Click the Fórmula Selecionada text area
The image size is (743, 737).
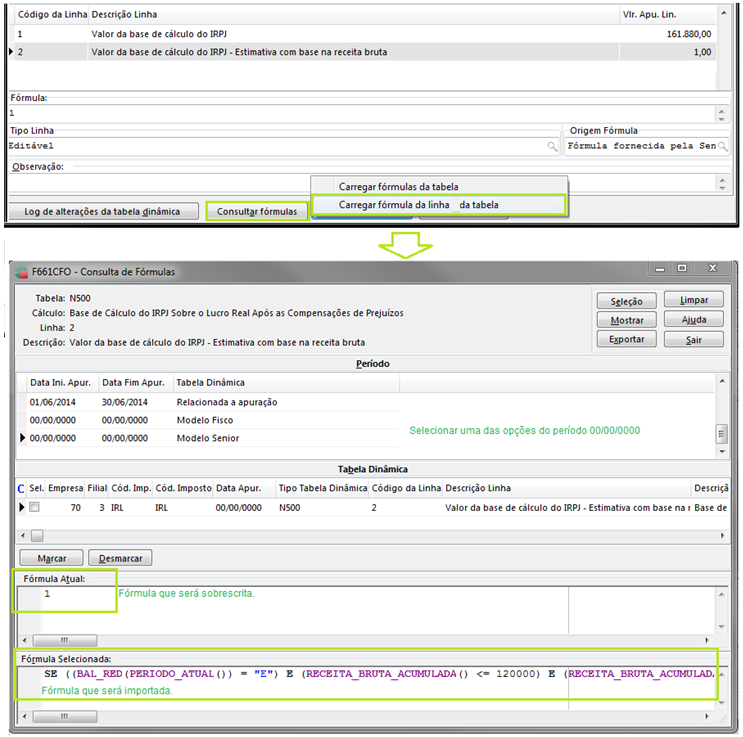pyautogui.click(x=365, y=687)
